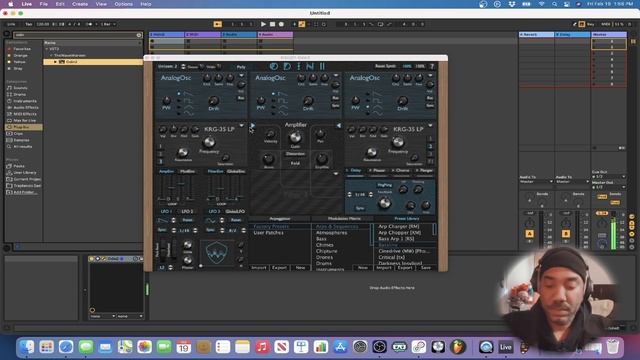Viewport: 640px width, 360px height.
Task: Select the Max for Live browser category
Action: 24,120
